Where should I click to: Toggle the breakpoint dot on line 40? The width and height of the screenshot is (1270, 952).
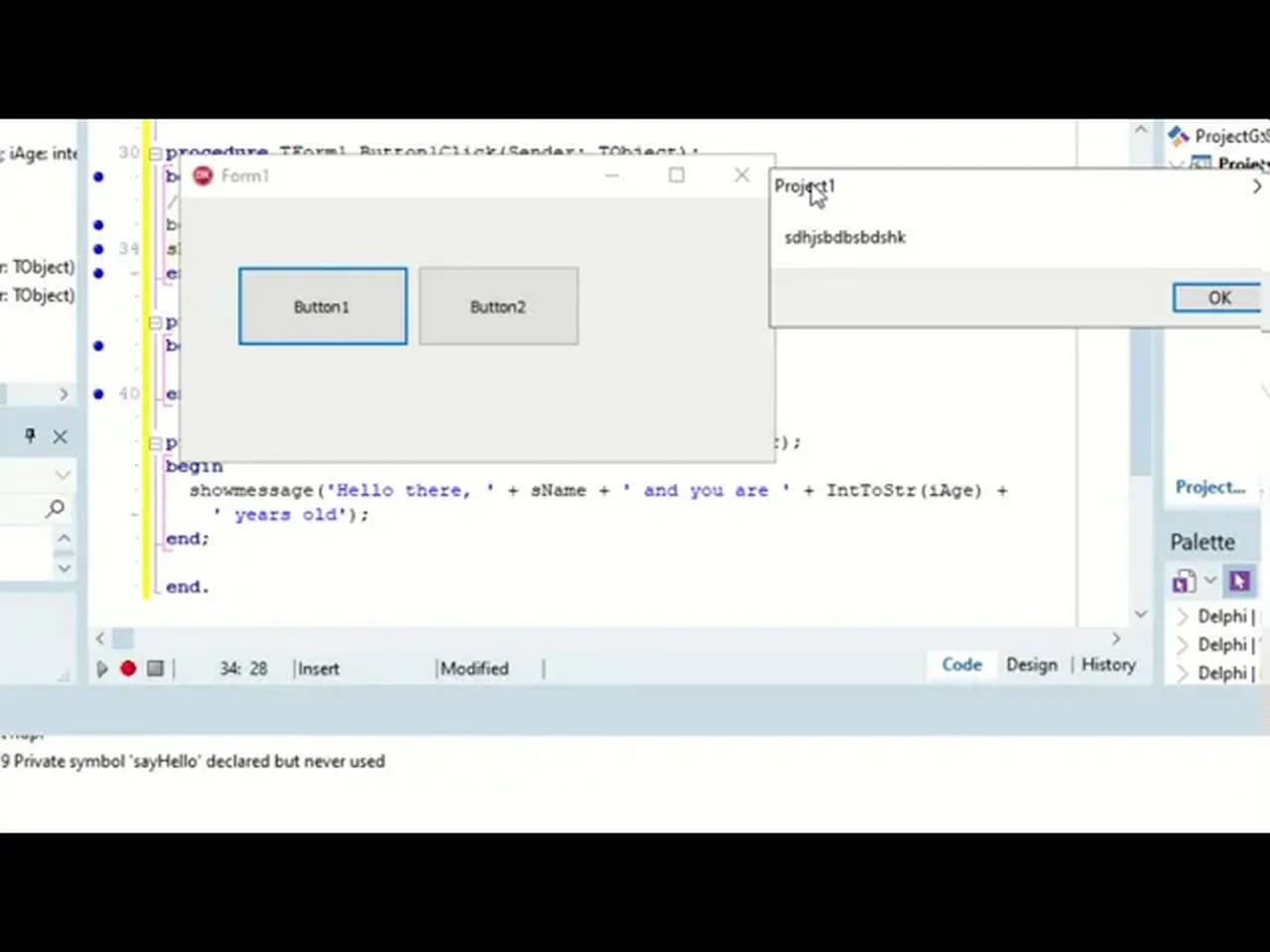click(98, 393)
